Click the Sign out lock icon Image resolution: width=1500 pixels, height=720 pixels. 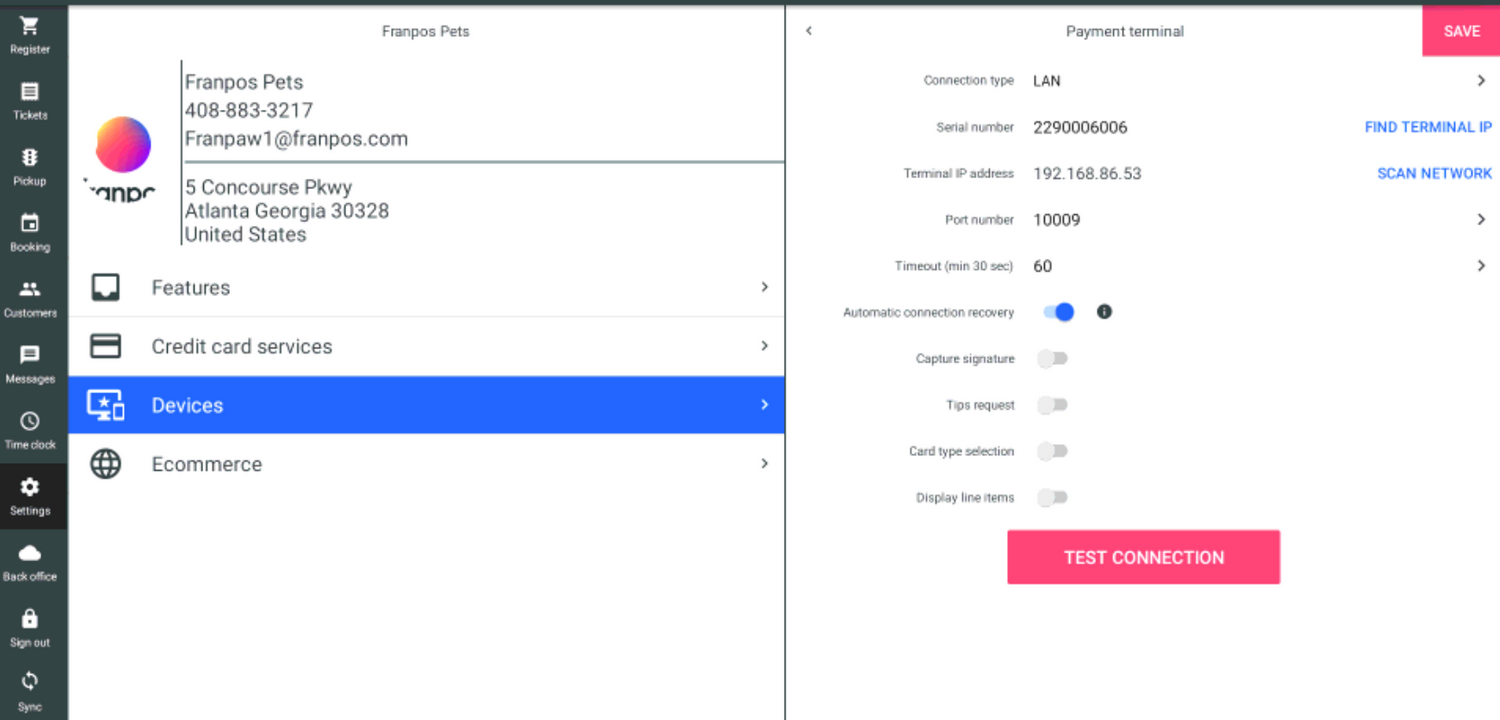(30, 619)
